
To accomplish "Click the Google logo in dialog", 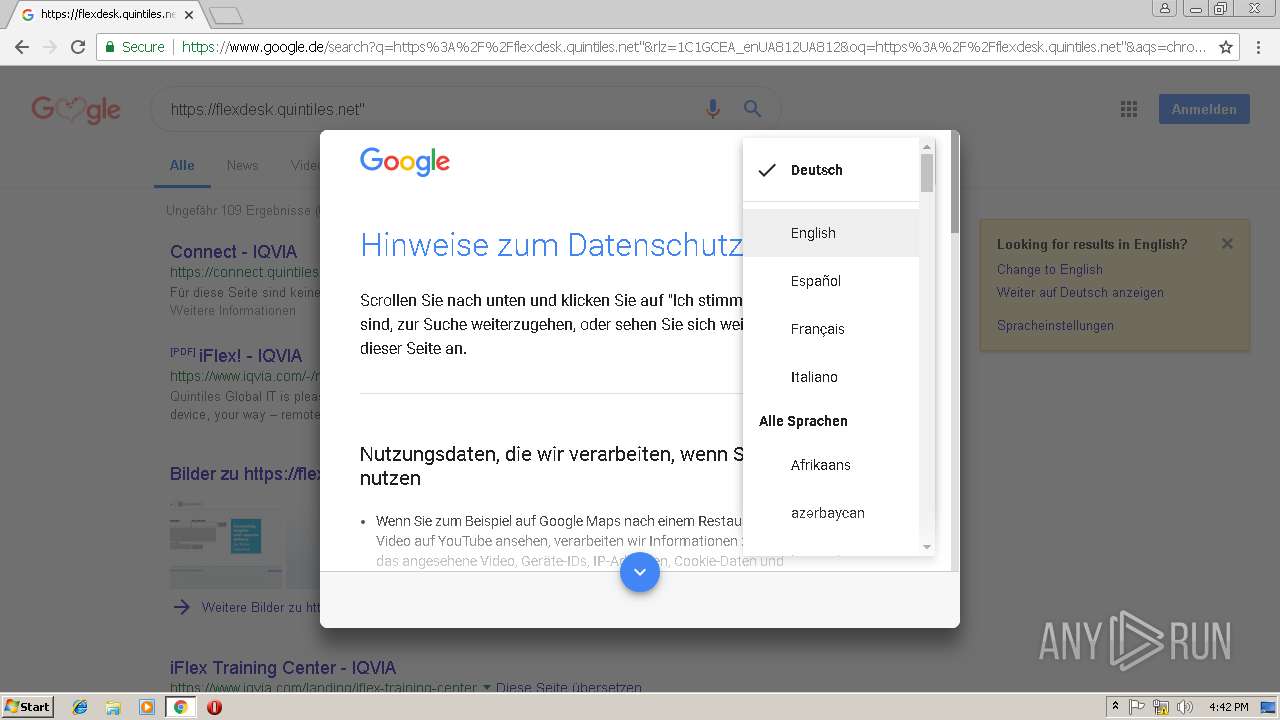I will point(405,162).
